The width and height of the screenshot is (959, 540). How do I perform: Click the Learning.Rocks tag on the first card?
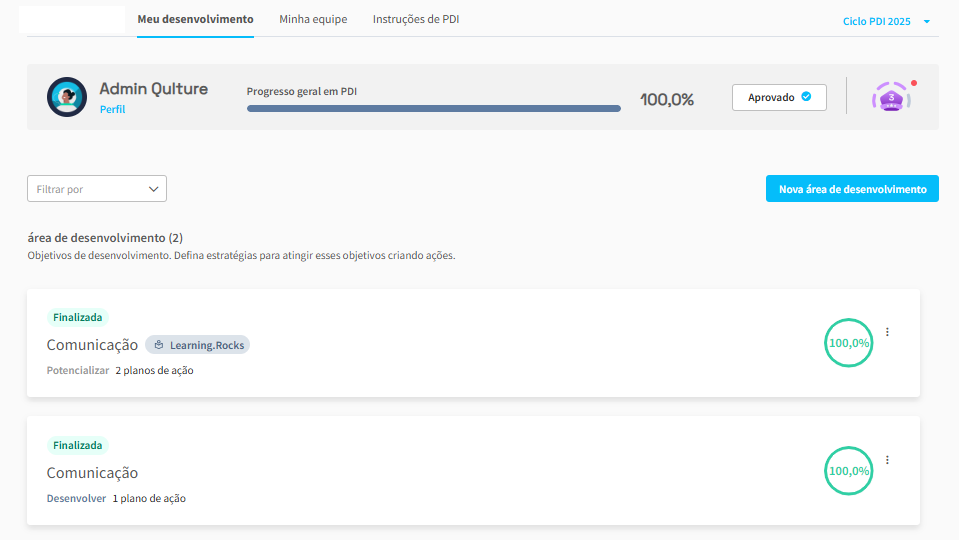tap(197, 345)
